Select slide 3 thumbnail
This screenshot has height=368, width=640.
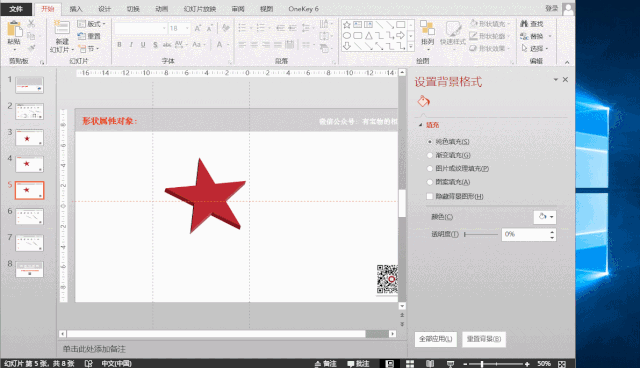coord(29,137)
